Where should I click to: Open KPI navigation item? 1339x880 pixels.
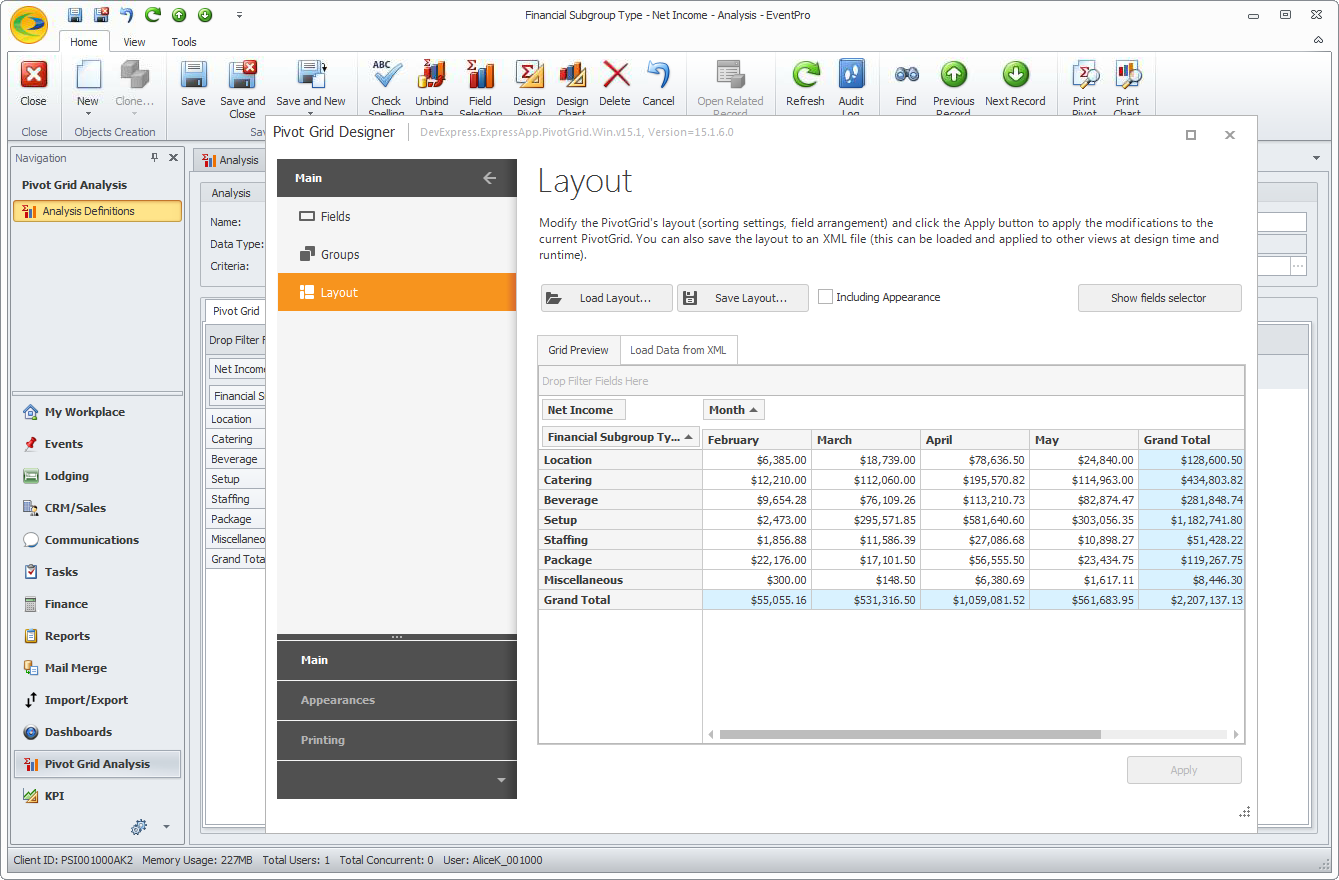pyautogui.click(x=97, y=796)
